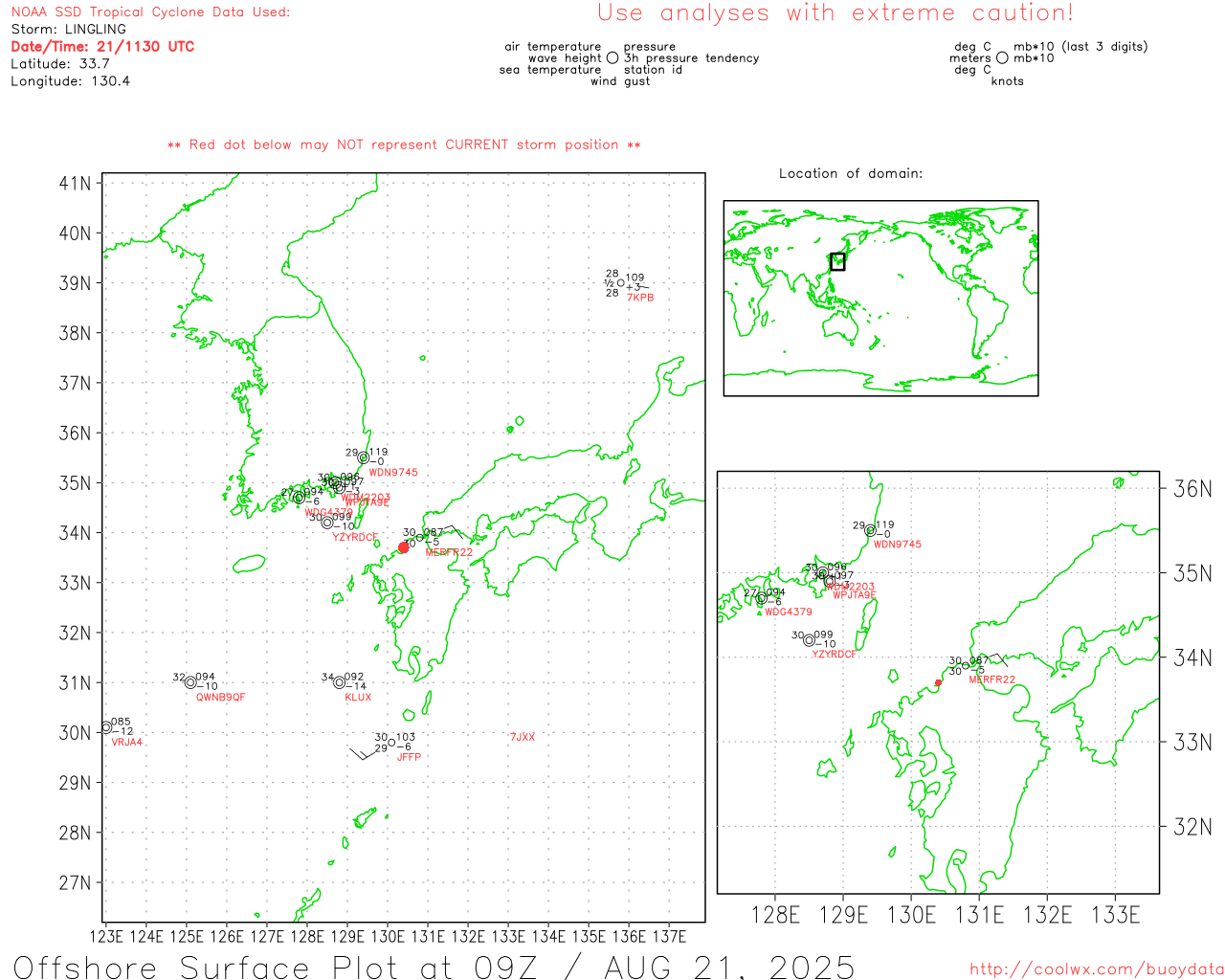Click the VRJA4 station label
Image resolution: width=1225 pixels, height=980 pixels.
(127, 743)
